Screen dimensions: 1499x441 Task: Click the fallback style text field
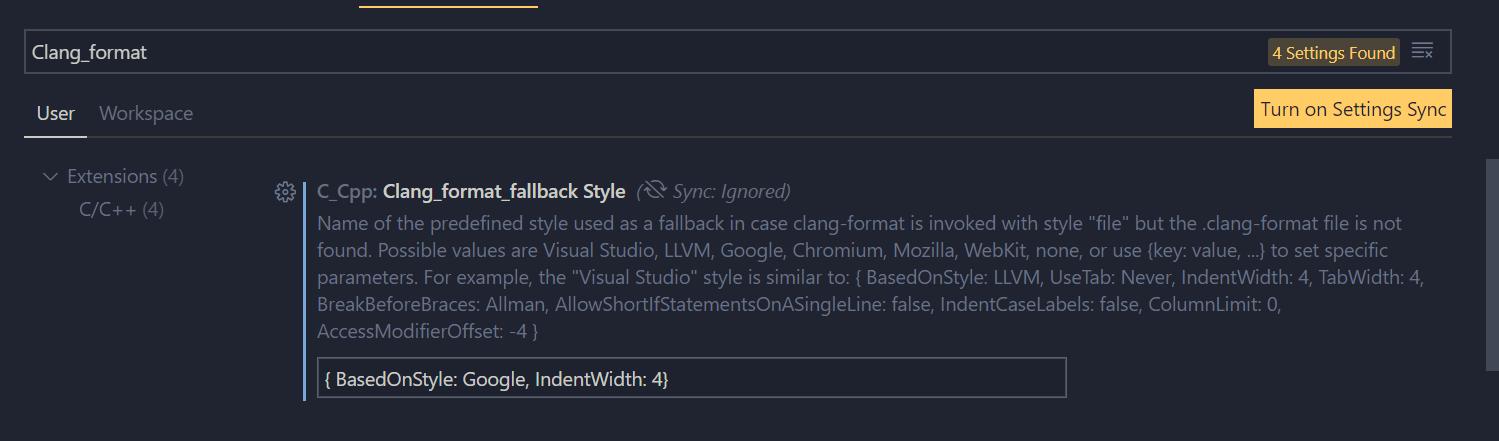(x=691, y=379)
